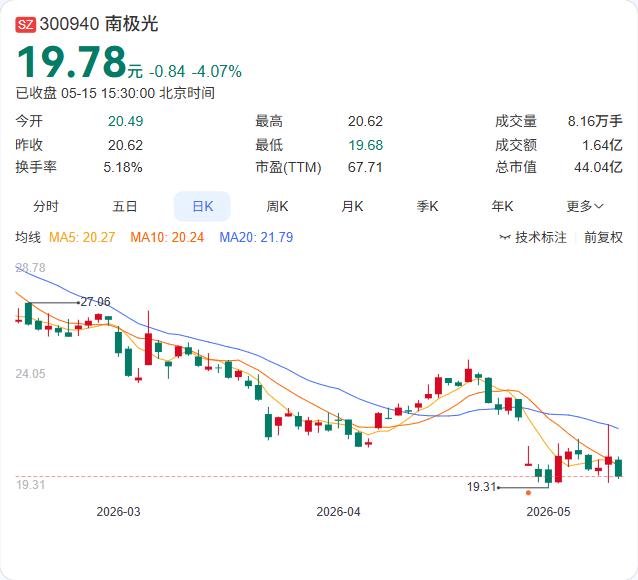Click the red SZ exchange badge
This screenshot has width=638, height=580.
tap(26, 24)
